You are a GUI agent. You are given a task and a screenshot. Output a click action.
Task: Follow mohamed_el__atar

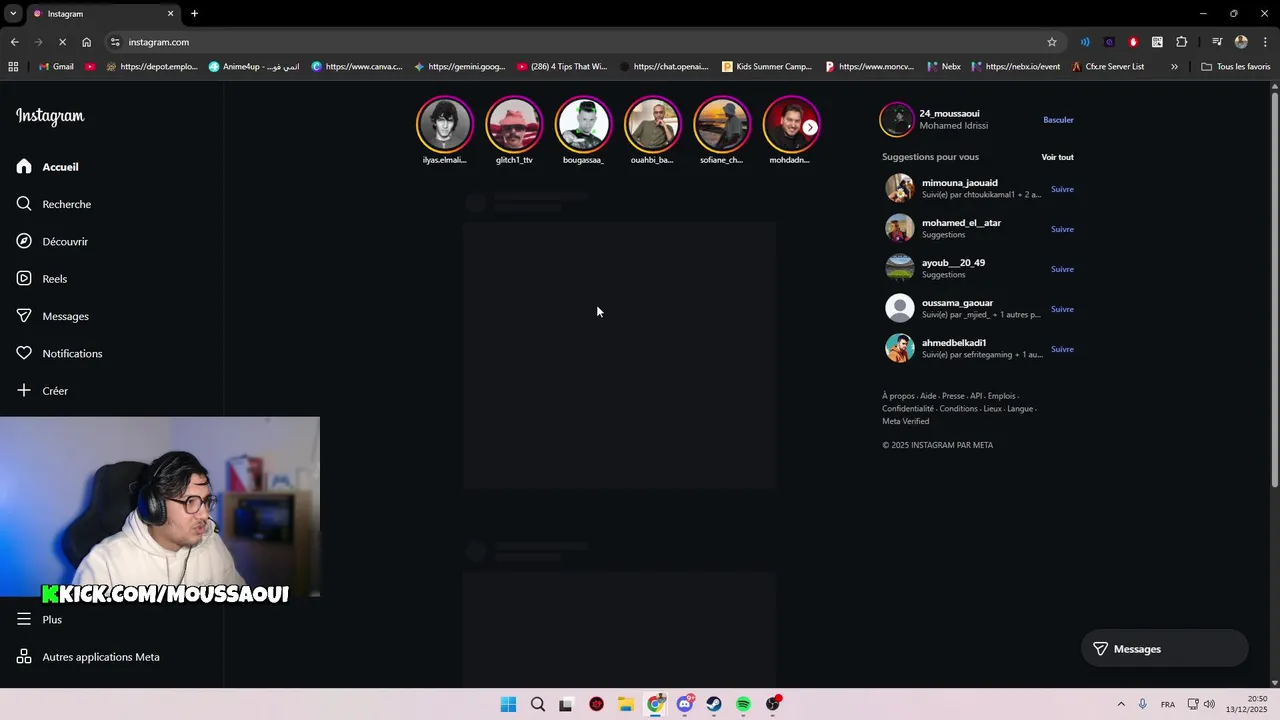pyautogui.click(x=1062, y=229)
